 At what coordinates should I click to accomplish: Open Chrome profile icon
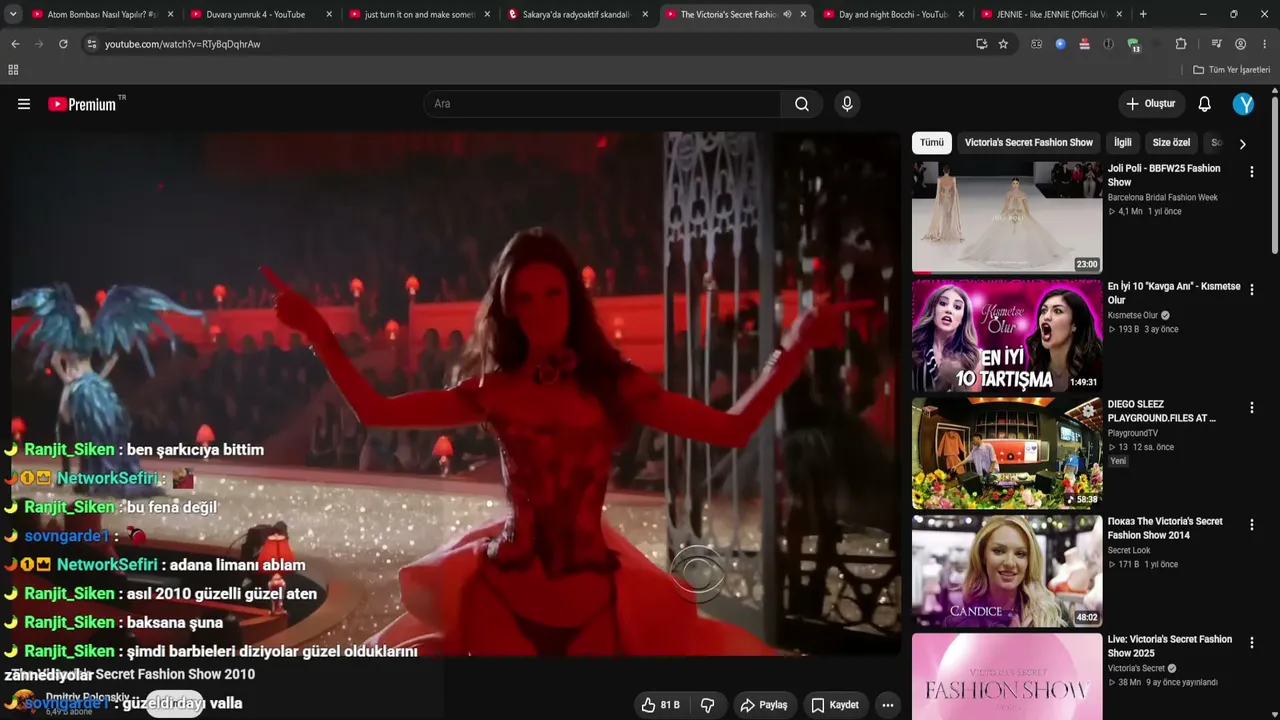[x=1240, y=44]
